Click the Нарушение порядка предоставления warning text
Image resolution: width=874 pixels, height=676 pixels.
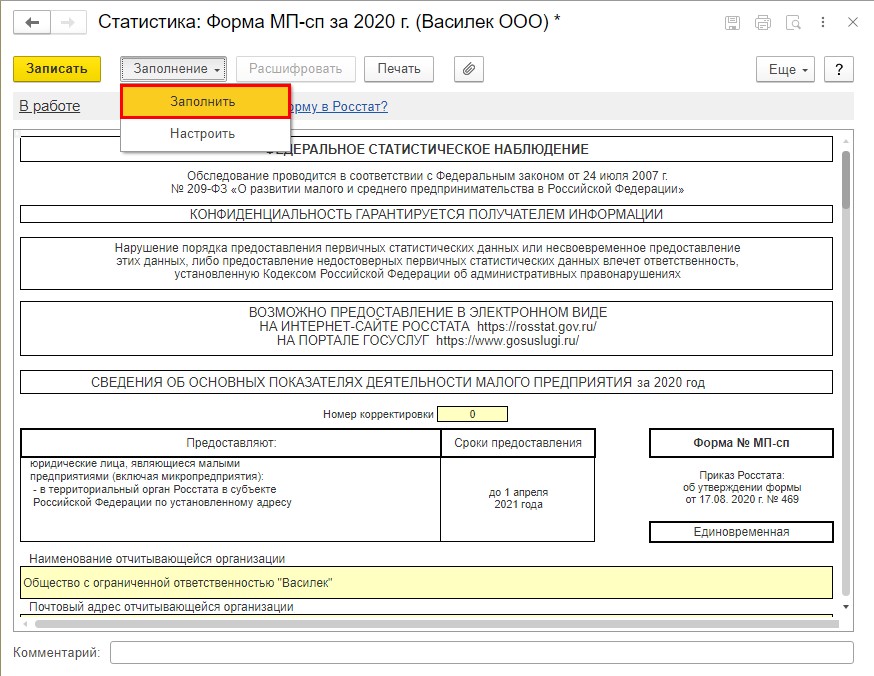pos(427,261)
